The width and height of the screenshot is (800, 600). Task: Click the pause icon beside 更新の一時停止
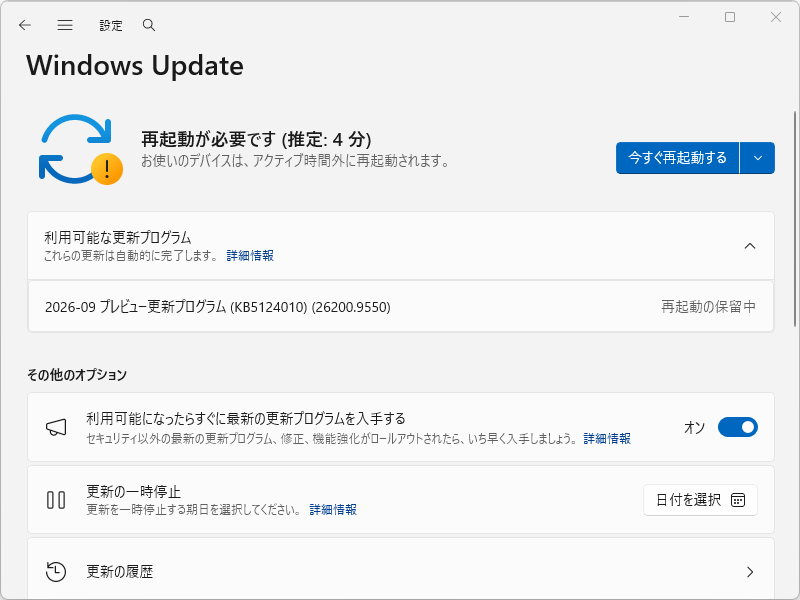[x=56, y=500]
